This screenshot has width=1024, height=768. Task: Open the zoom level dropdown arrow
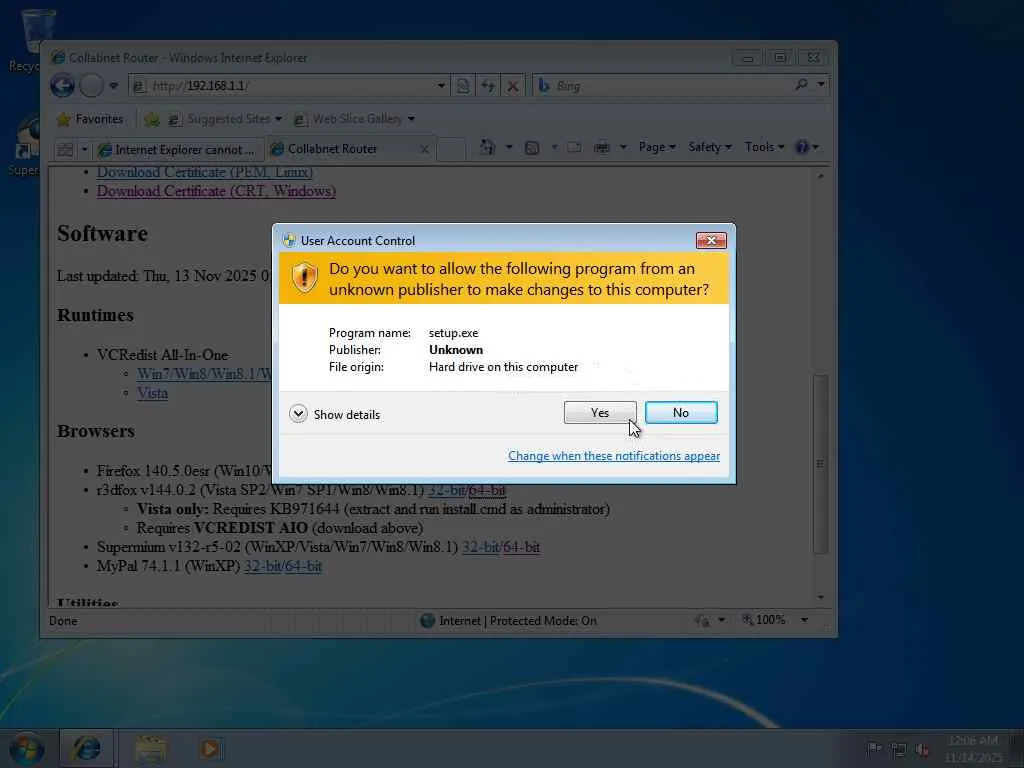pos(805,620)
